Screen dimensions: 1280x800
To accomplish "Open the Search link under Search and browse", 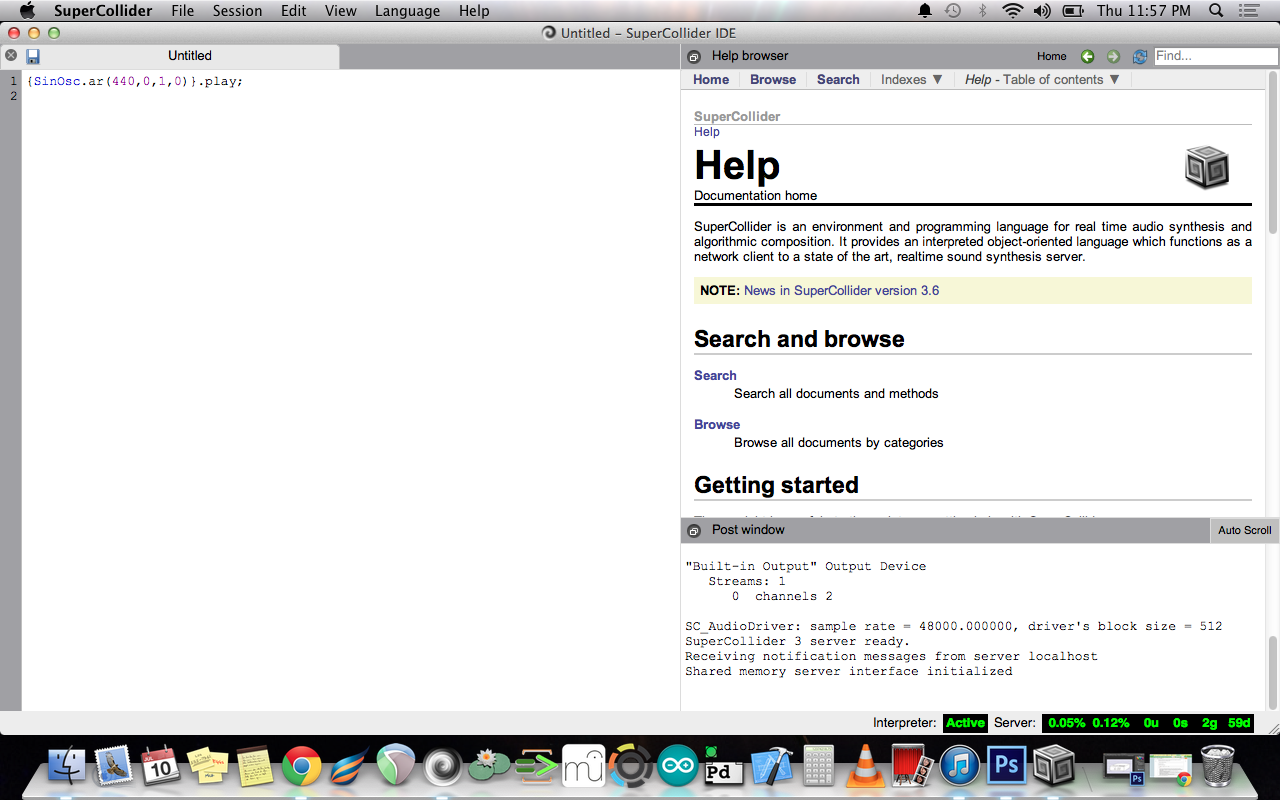I will click(715, 376).
